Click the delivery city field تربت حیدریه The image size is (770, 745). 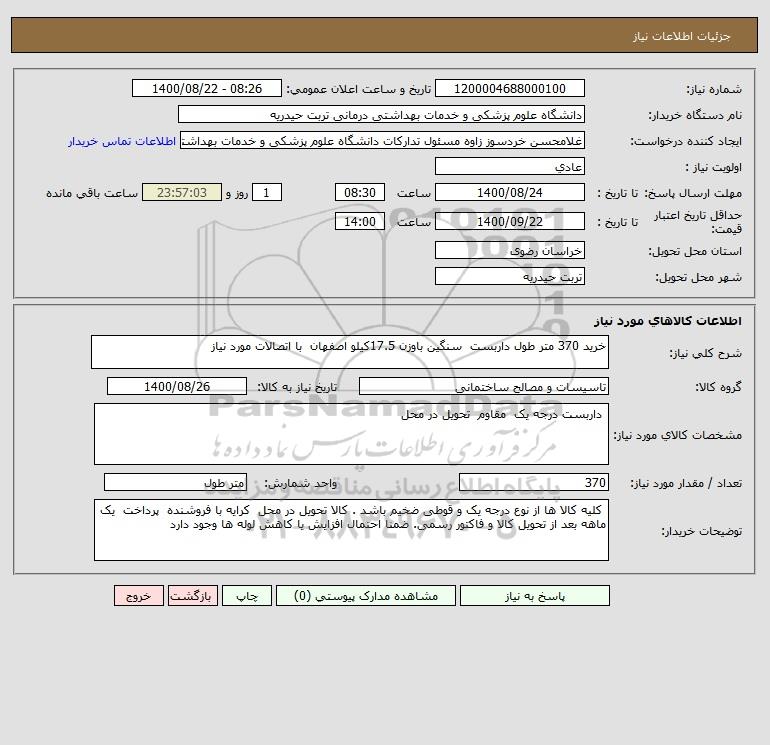click(x=510, y=276)
